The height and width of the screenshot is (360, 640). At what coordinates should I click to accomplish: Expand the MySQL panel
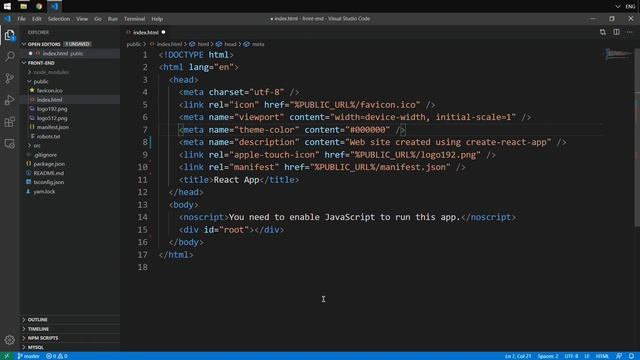[36, 347]
